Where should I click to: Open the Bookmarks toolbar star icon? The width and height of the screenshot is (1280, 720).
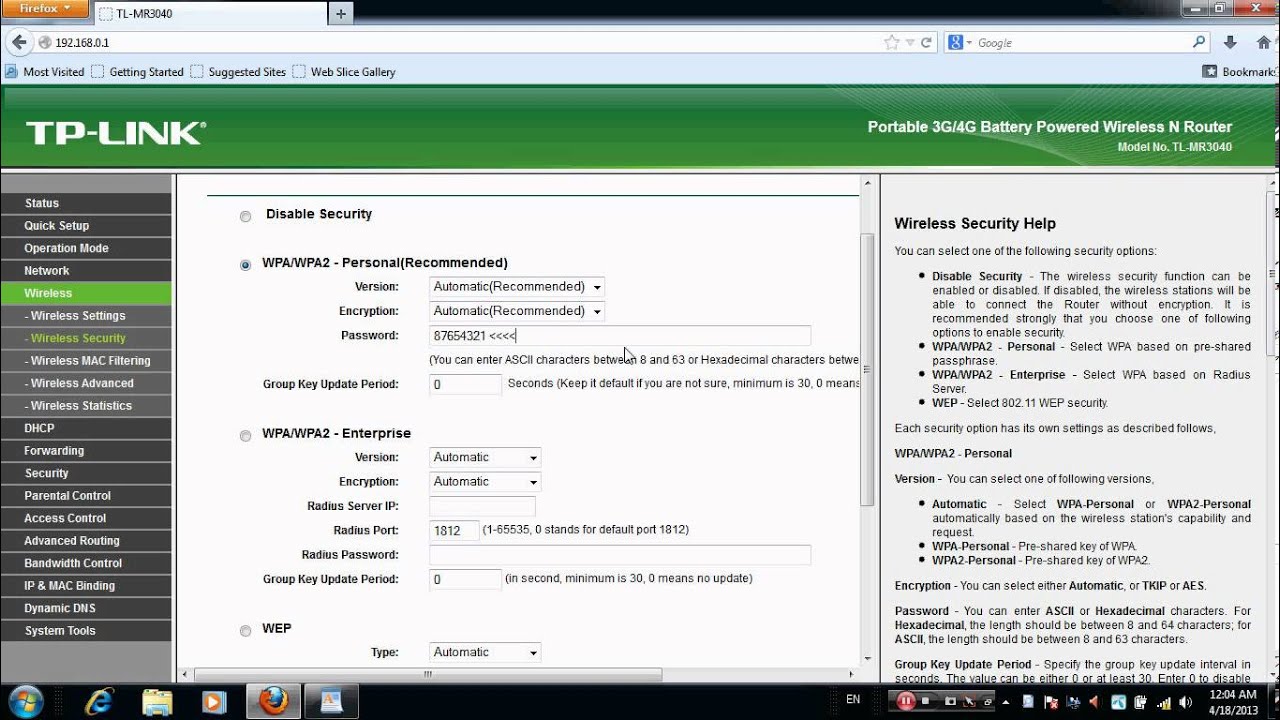coord(1211,72)
